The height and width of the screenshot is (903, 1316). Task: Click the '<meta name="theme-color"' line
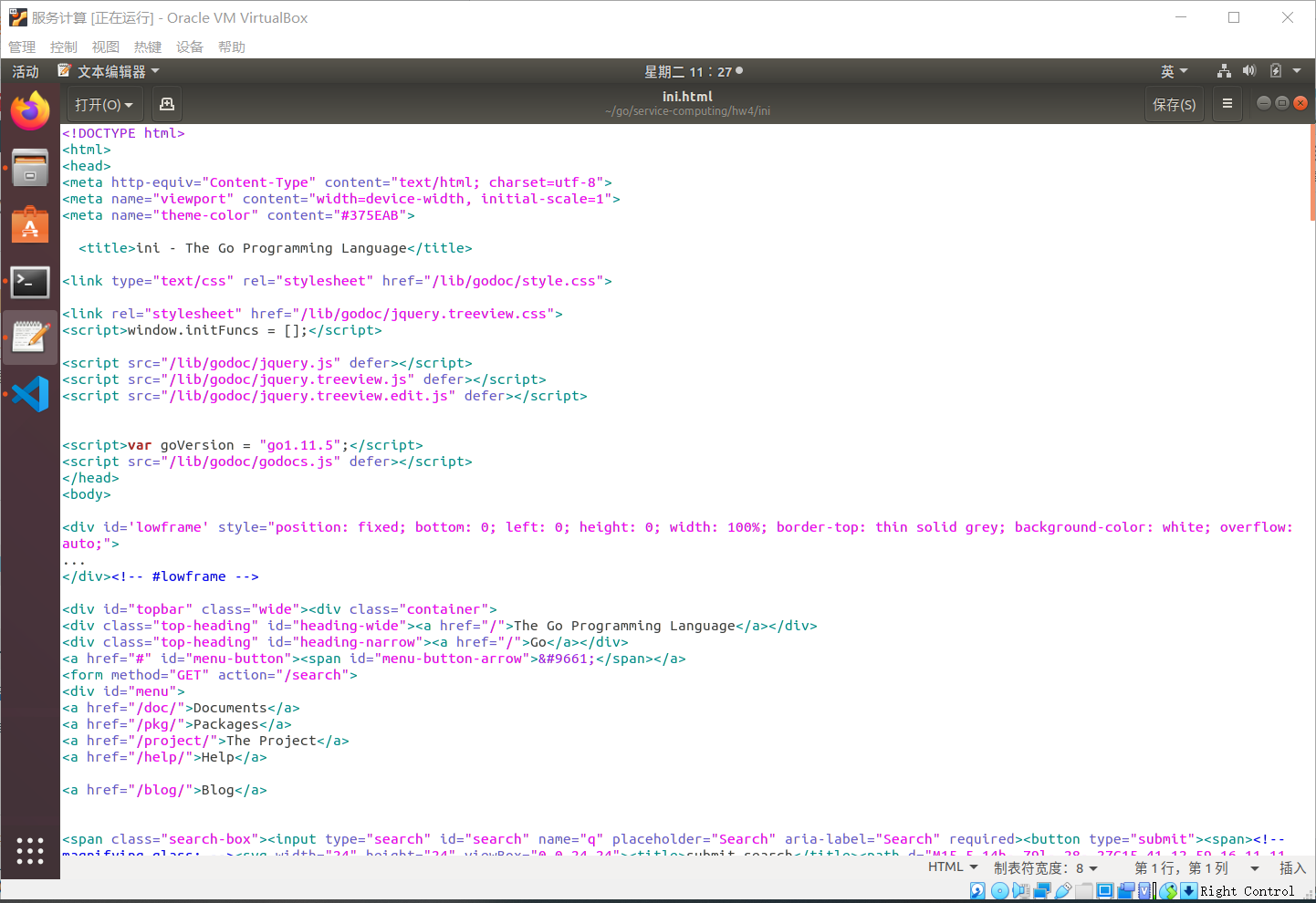(238, 215)
